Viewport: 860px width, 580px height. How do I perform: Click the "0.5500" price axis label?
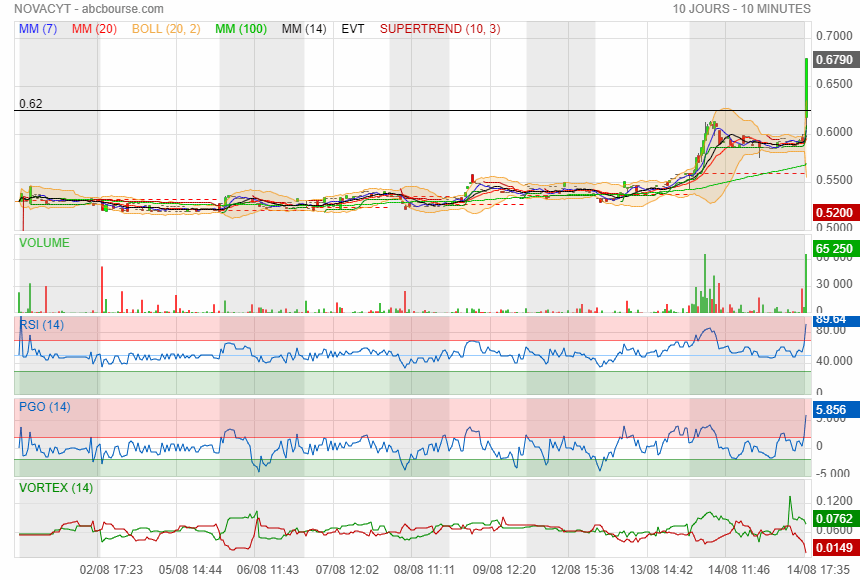pos(834,180)
